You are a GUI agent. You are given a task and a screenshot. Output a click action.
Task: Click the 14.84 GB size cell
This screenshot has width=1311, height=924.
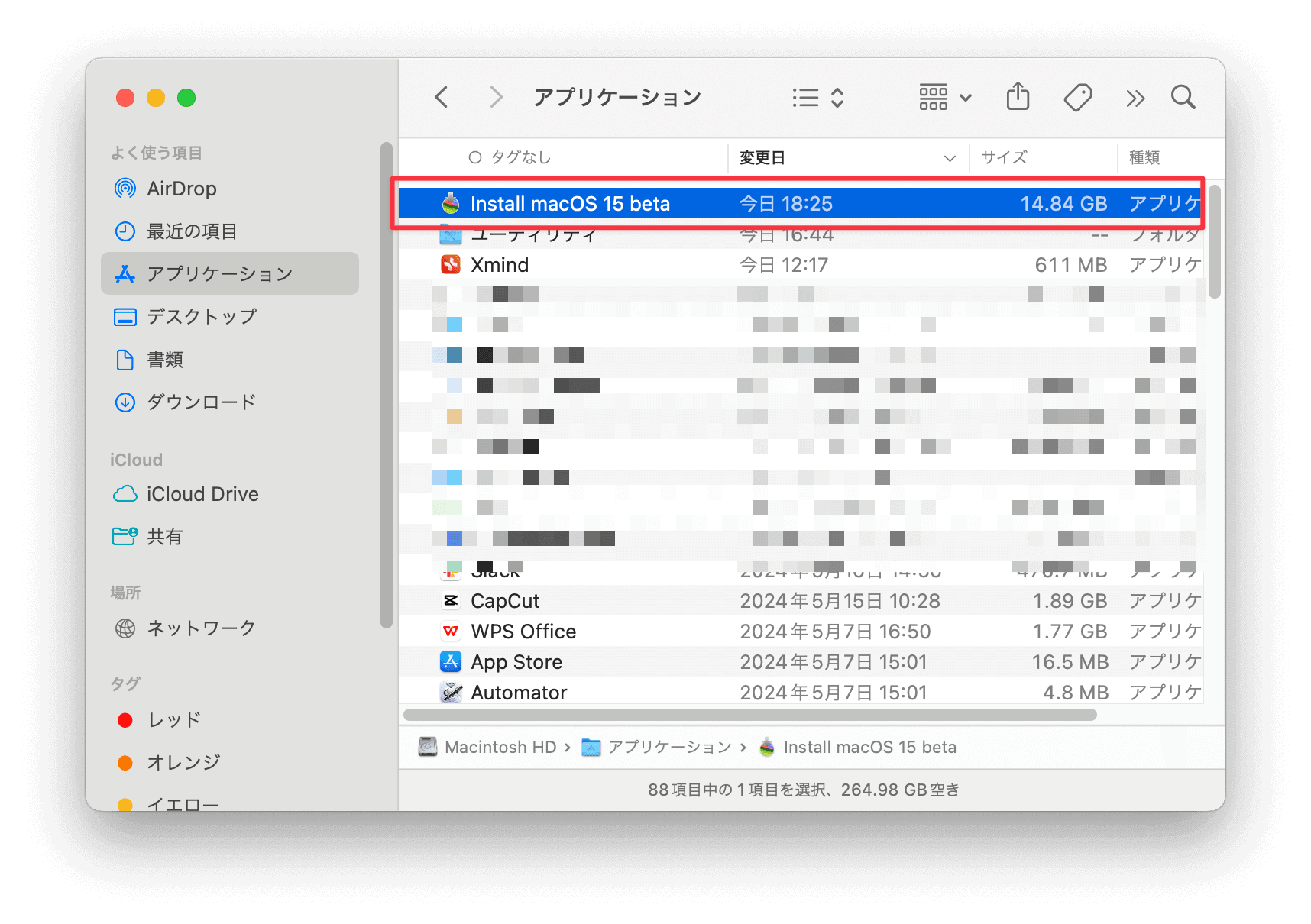pos(1063,204)
